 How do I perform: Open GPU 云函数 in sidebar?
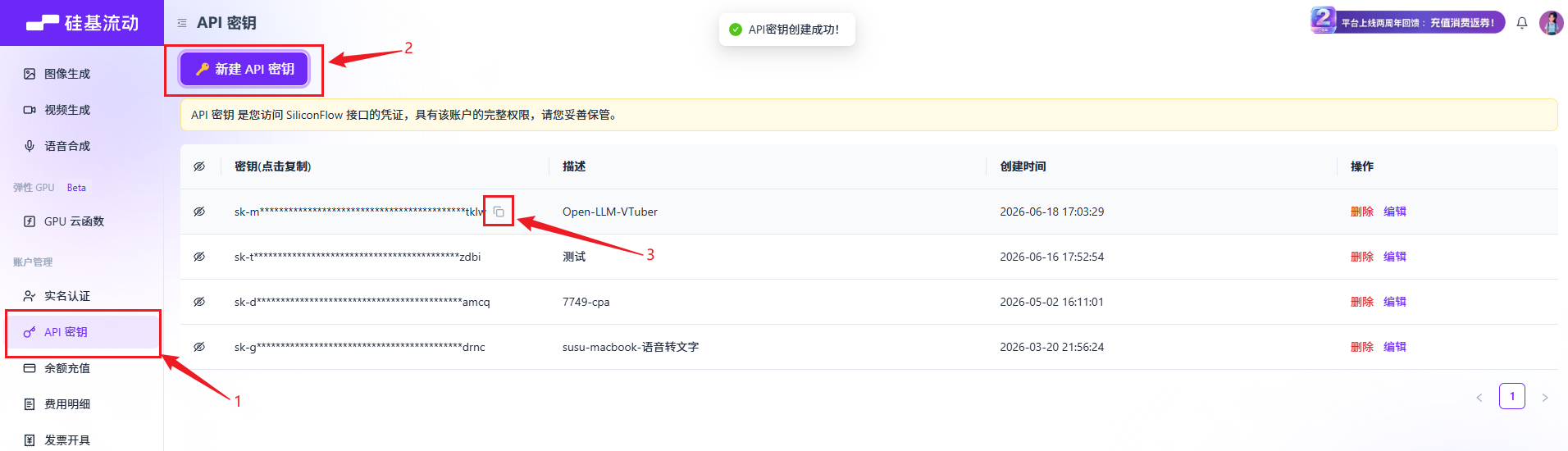click(x=82, y=221)
